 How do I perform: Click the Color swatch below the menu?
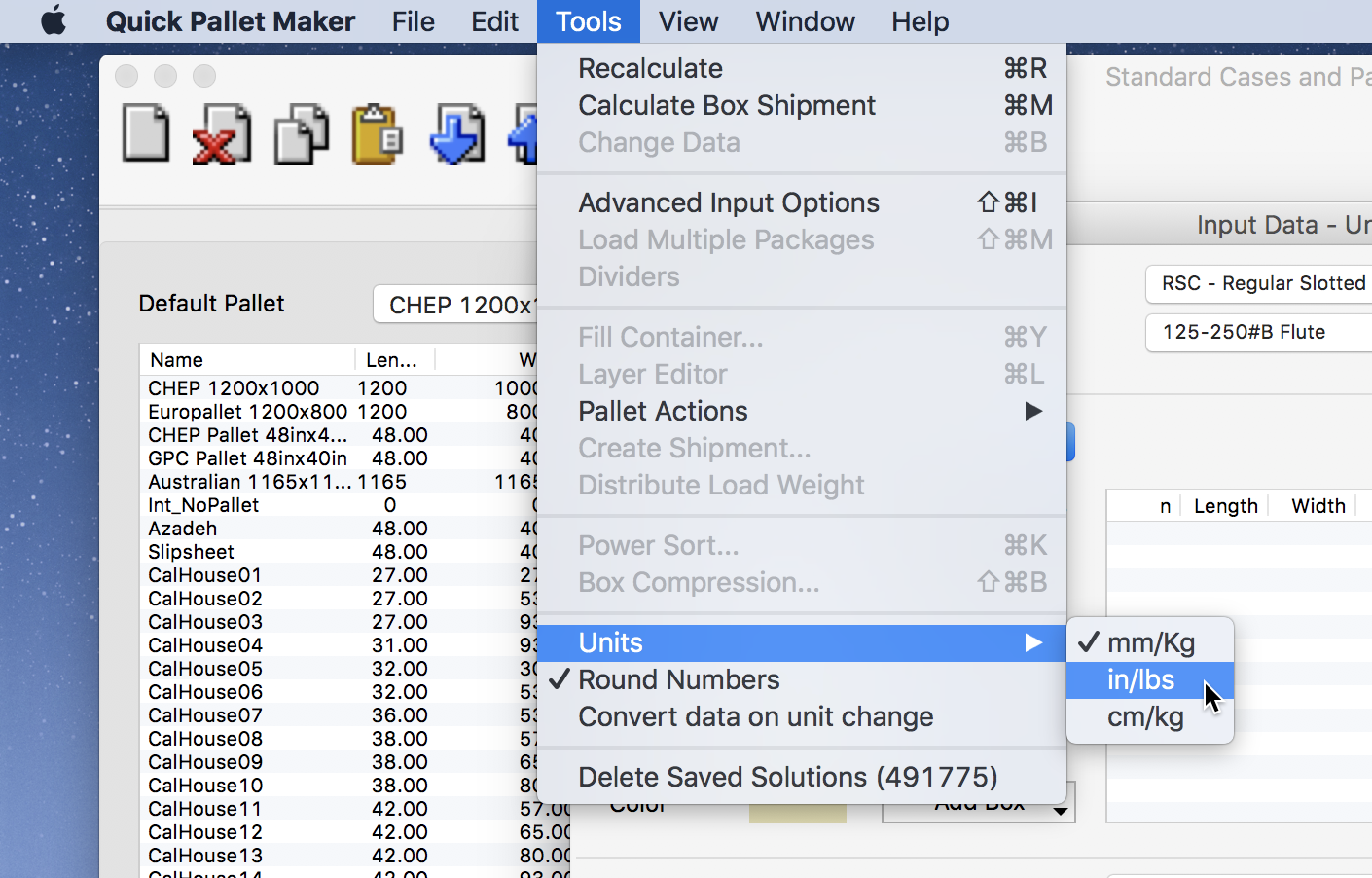point(797,813)
